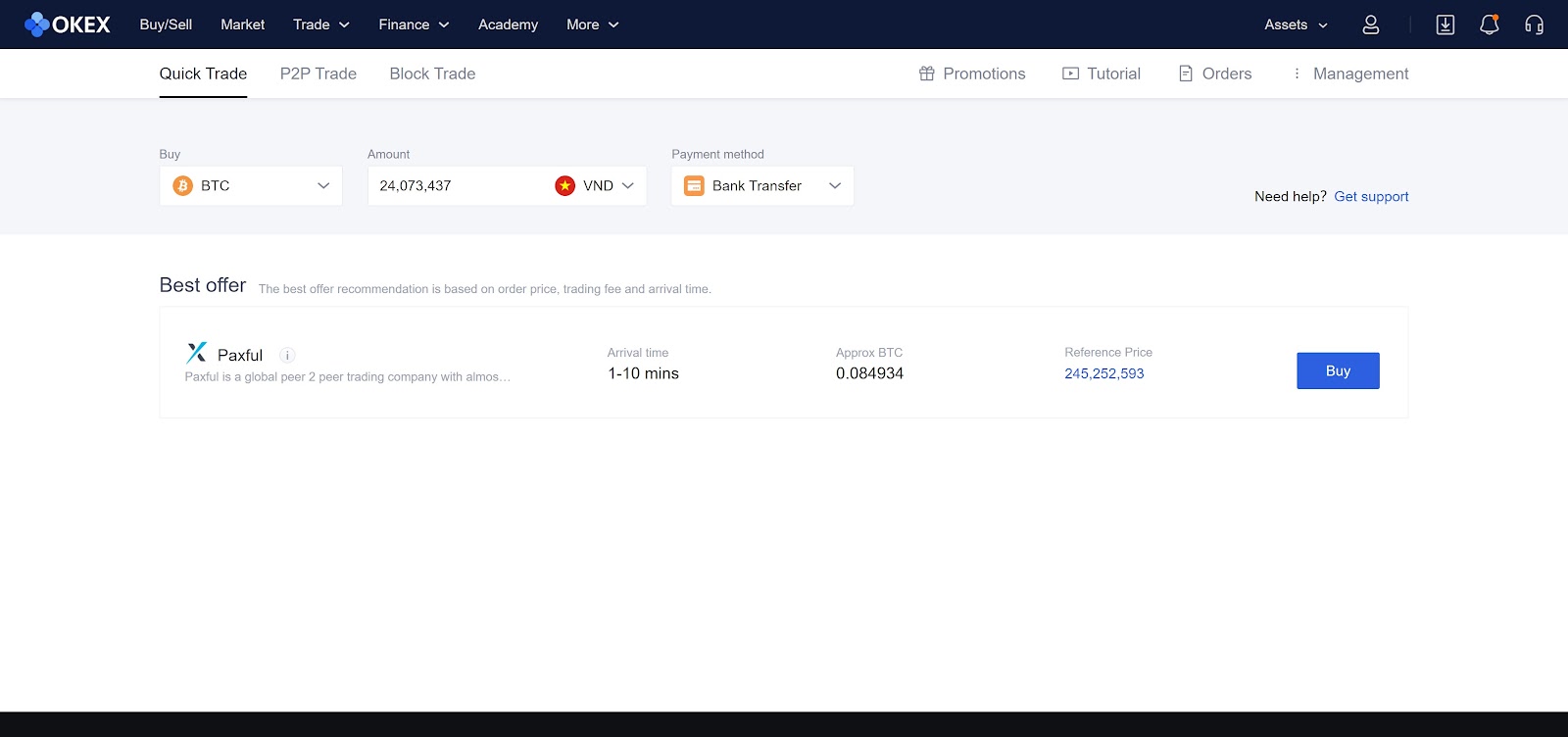
Task: Expand the Trade menu
Action: (321, 25)
